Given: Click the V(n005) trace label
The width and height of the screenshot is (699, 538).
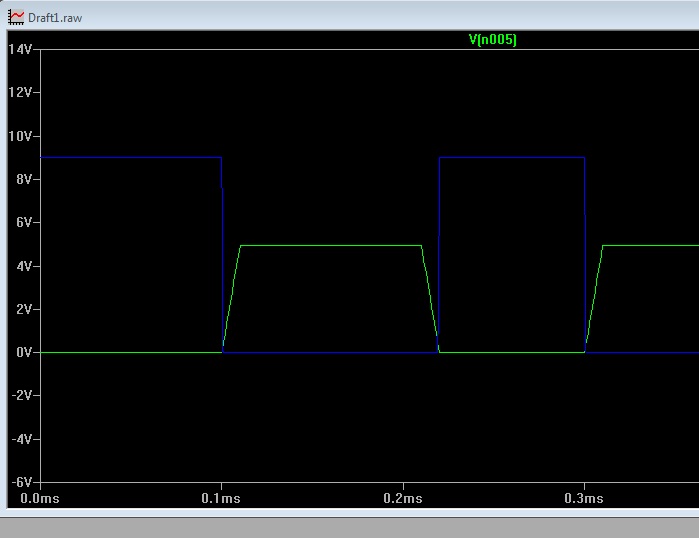Looking at the screenshot, I should pyautogui.click(x=492, y=40).
